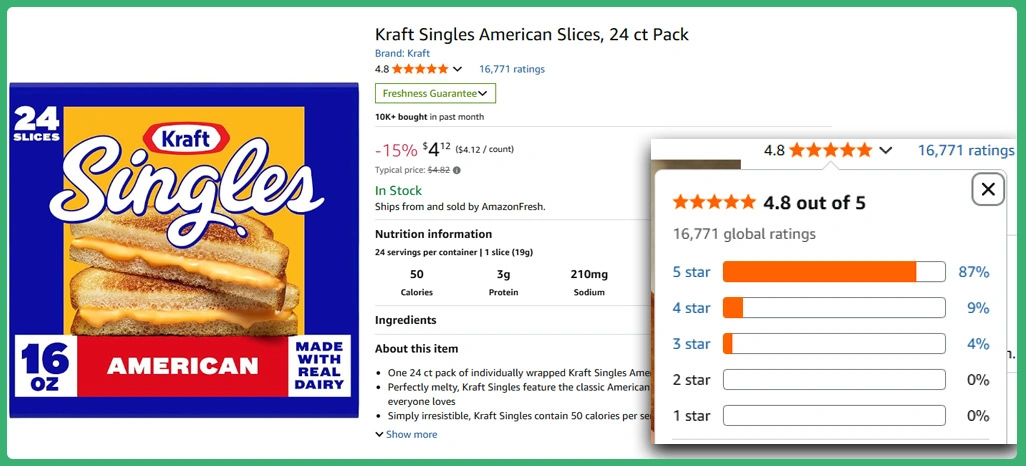
Task: Expand "Show more" under About this item
Action: 406,434
